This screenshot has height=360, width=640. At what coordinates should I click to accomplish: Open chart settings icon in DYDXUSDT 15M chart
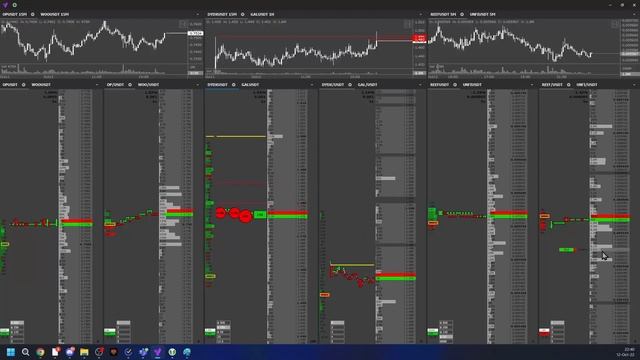tap(407, 24)
